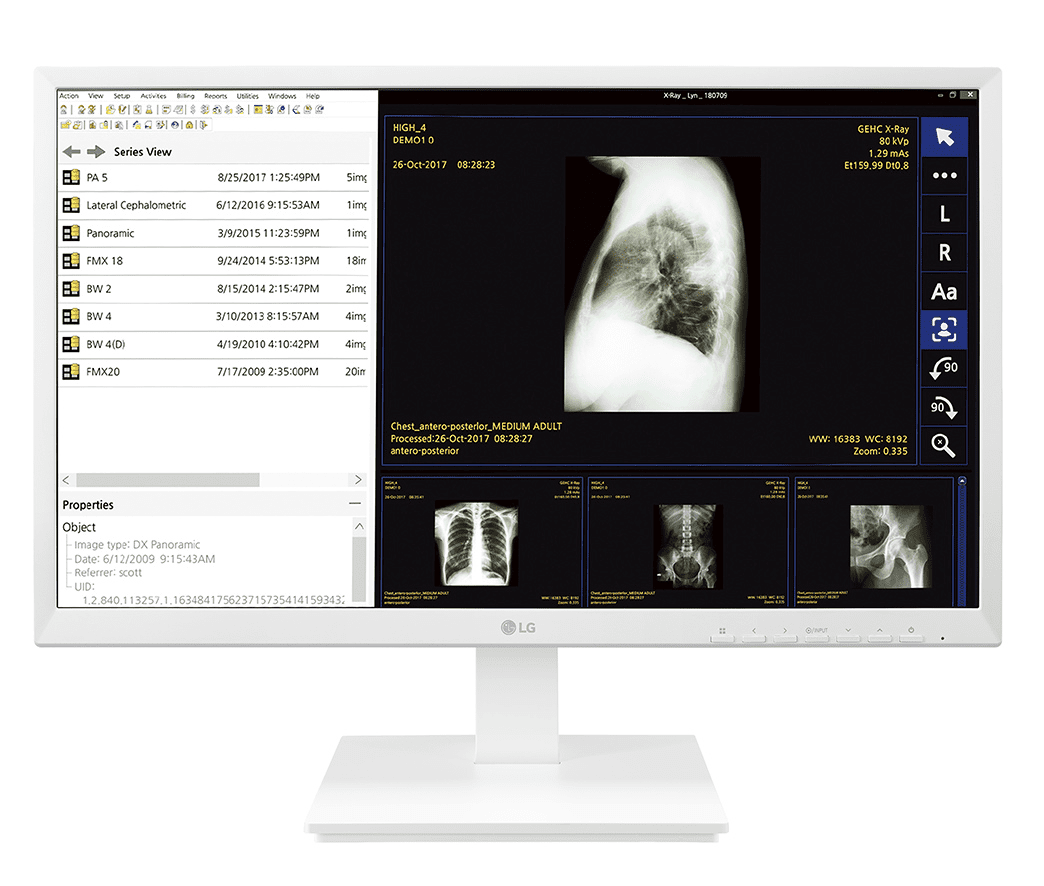This screenshot has width=1044, height=886.
Task: Rotate image 90 degrees counterclockwise
Action: point(944,368)
